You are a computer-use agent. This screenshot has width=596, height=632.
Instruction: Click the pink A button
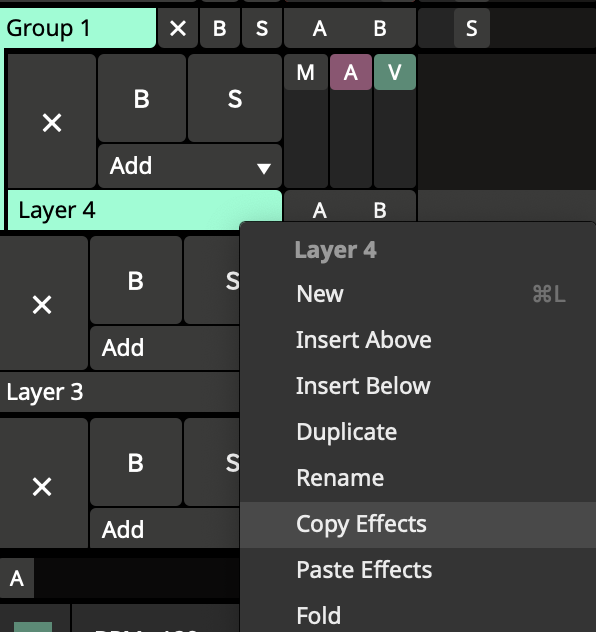[x=351, y=72]
